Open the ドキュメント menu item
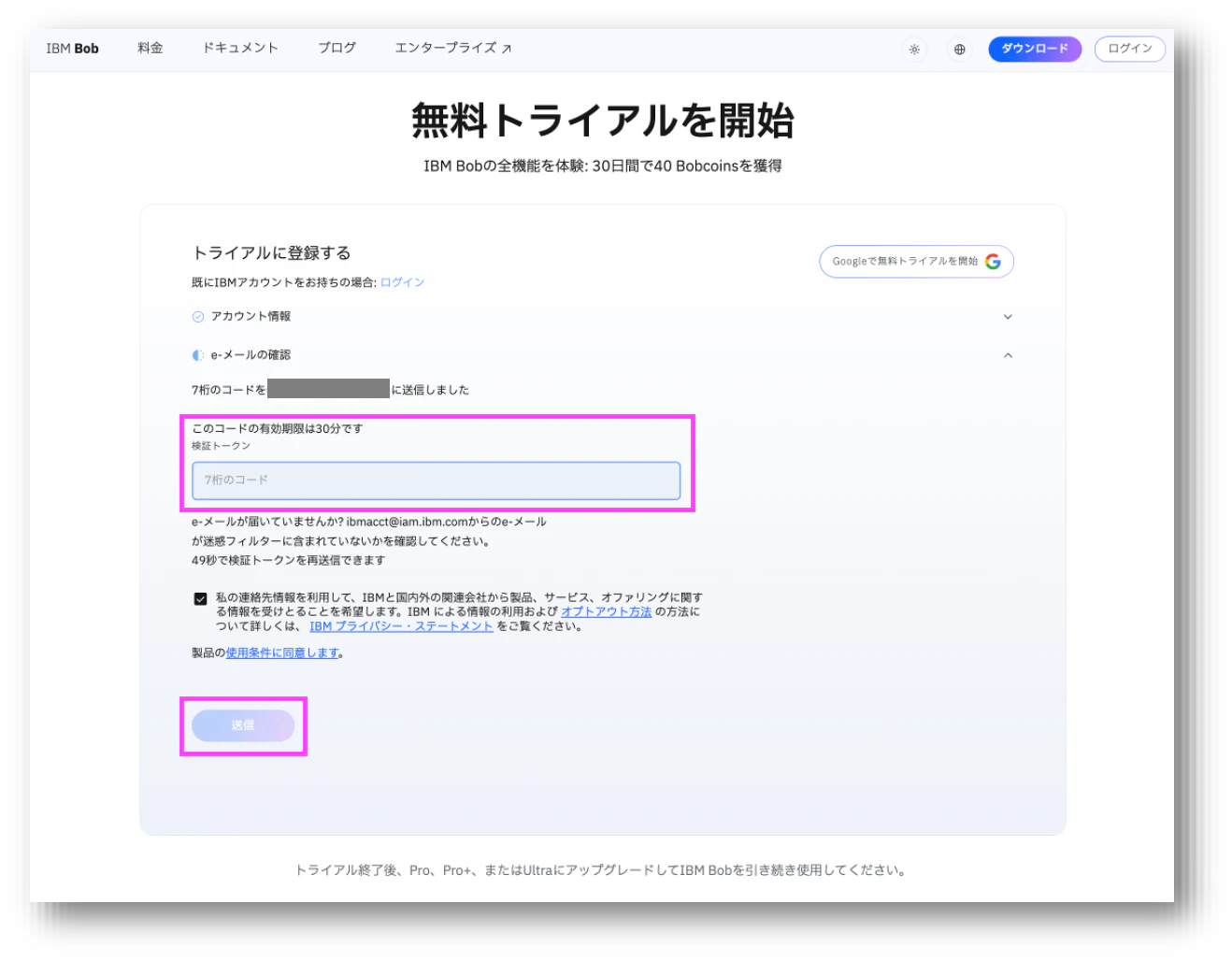1232x961 pixels. (x=241, y=48)
